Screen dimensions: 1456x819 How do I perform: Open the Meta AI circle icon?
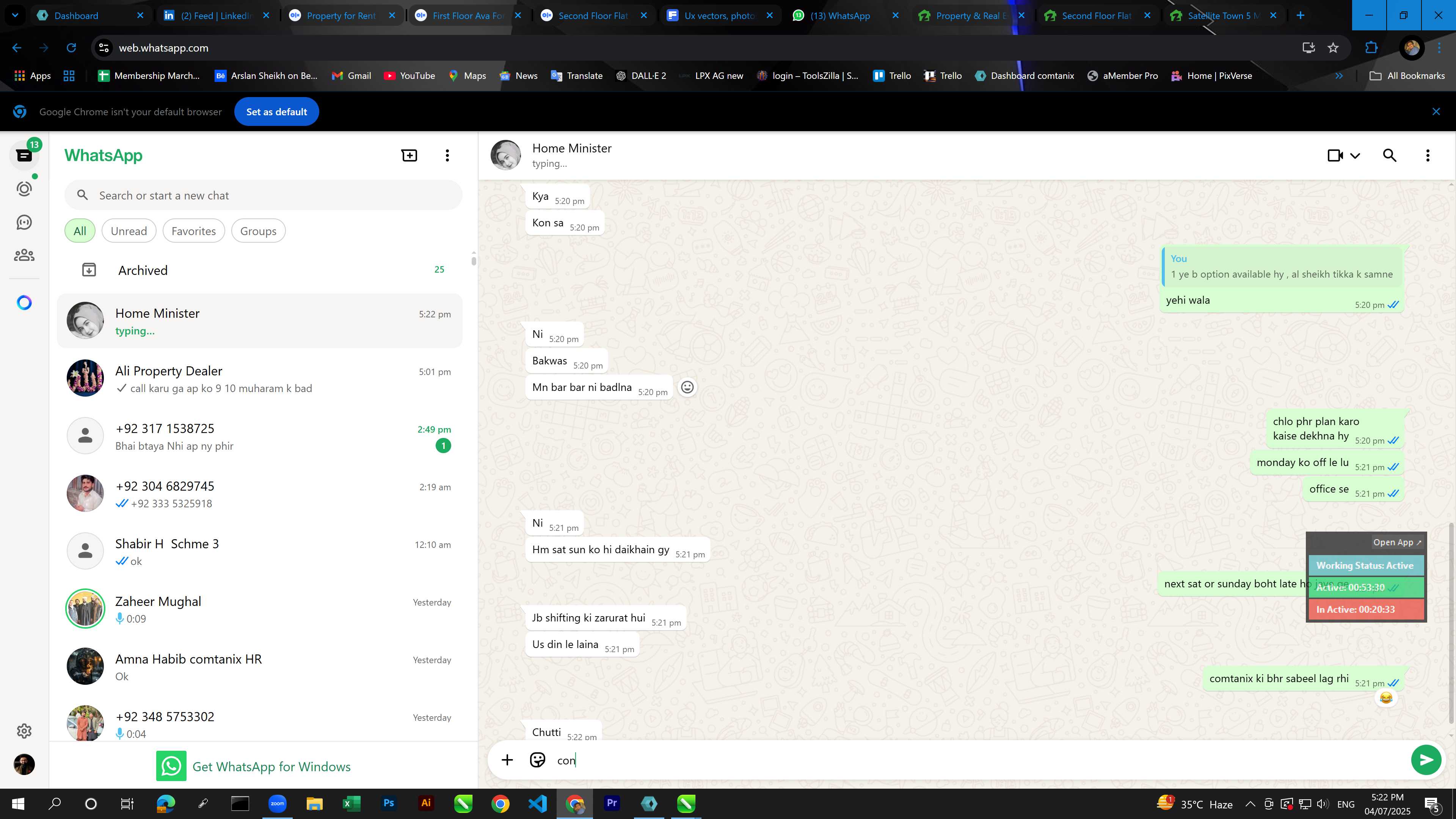pyautogui.click(x=24, y=303)
